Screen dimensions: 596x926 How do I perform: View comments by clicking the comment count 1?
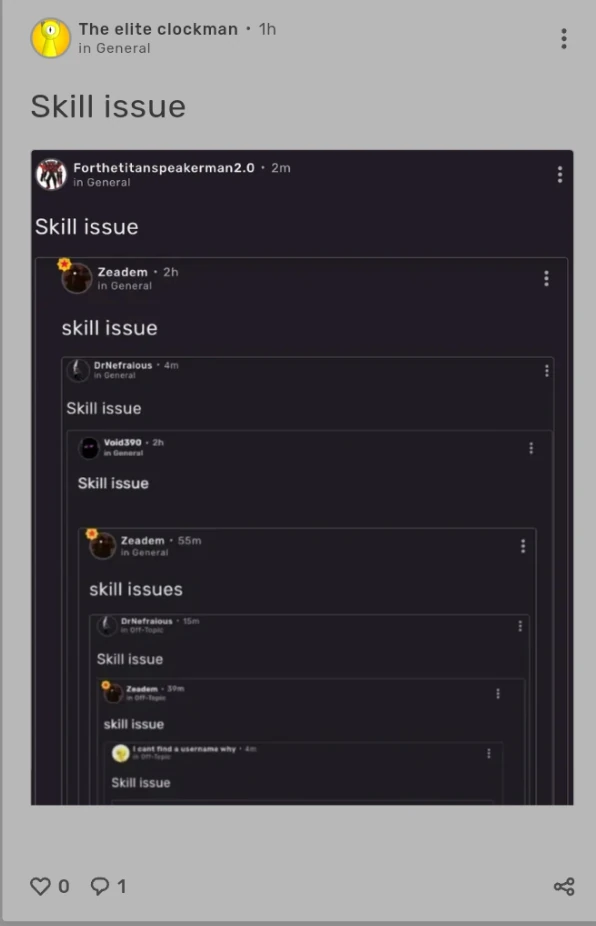pos(120,886)
